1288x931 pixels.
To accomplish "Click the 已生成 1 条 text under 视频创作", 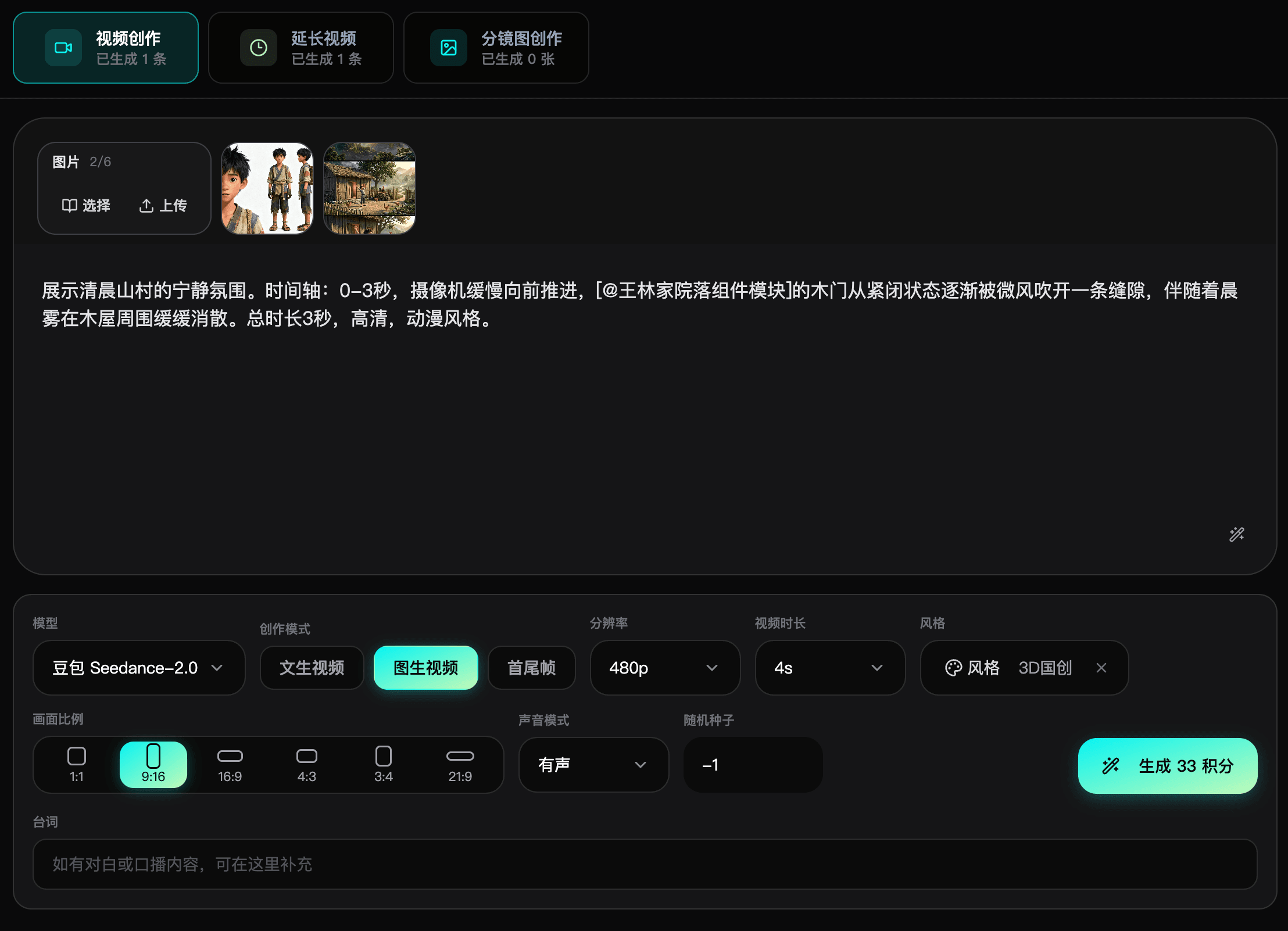I will [x=131, y=59].
